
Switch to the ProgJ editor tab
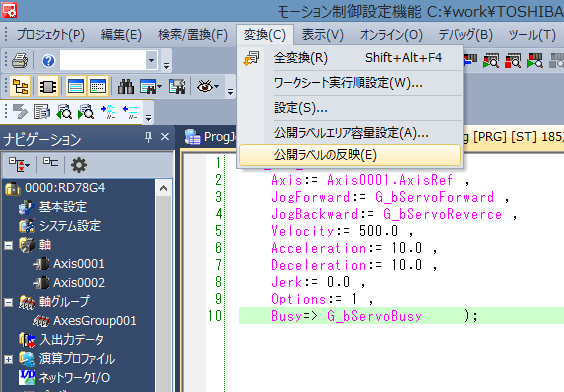pyautogui.click(x=210, y=137)
